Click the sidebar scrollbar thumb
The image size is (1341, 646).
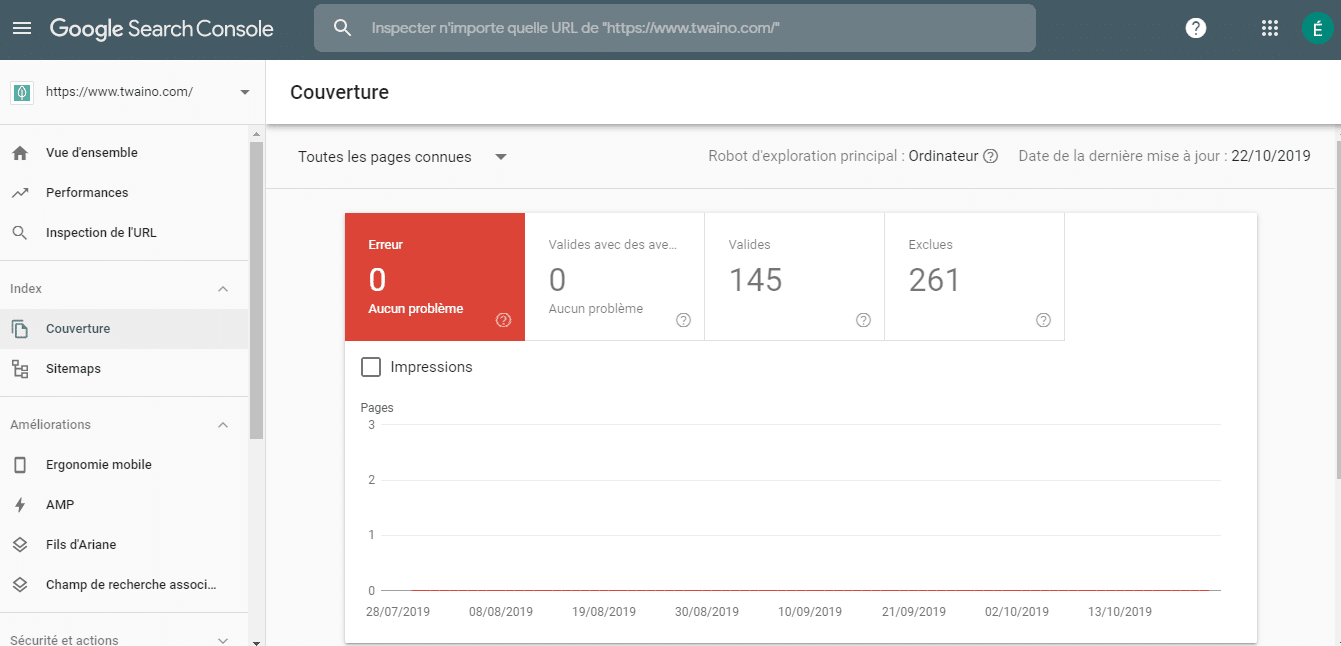click(x=257, y=290)
